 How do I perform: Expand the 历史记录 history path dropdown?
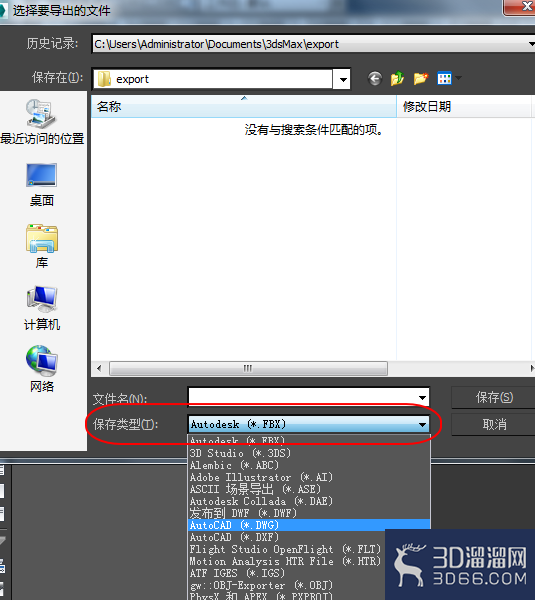[531, 44]
